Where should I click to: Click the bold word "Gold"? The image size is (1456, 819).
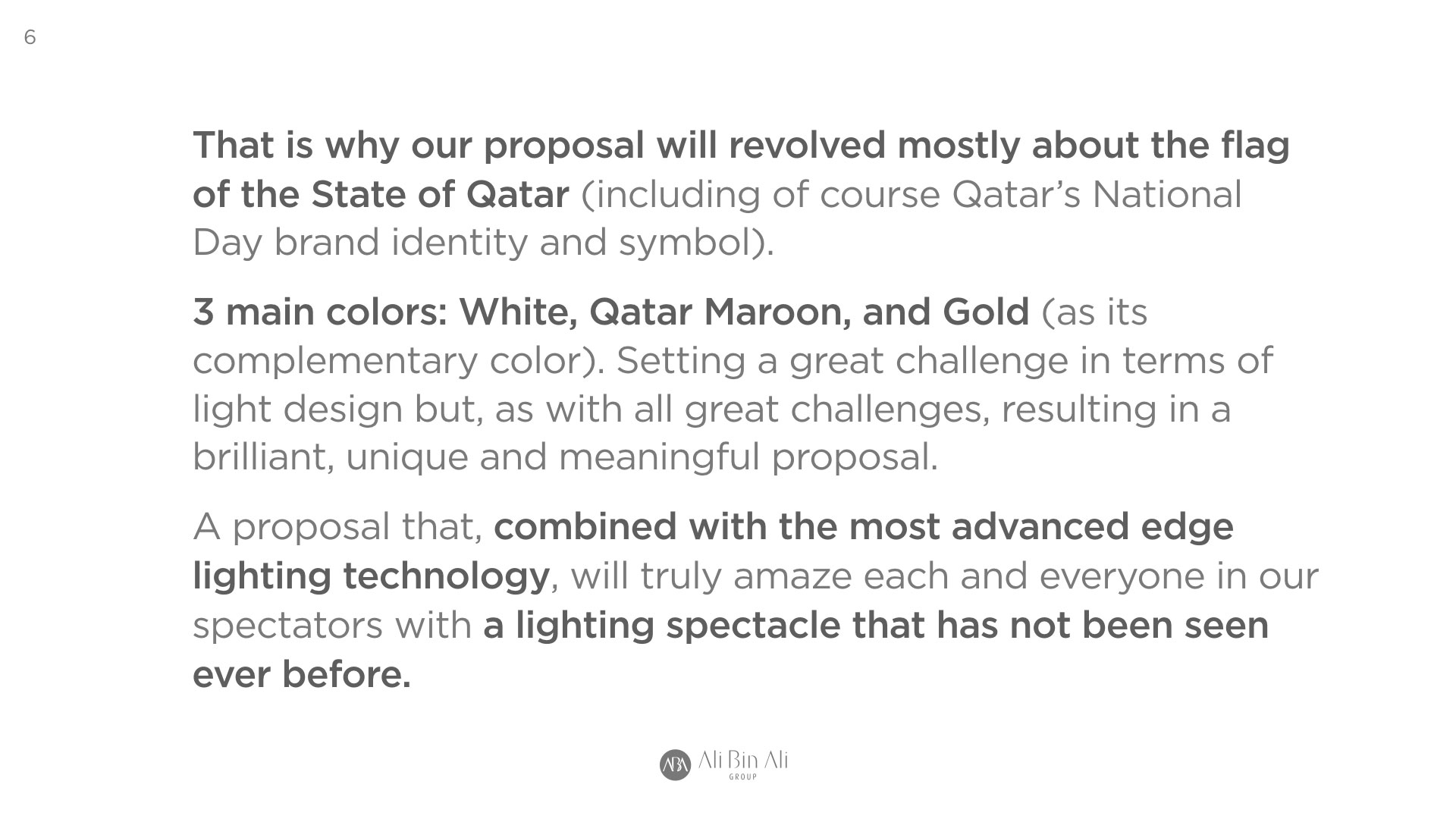(x=986, y=312)
